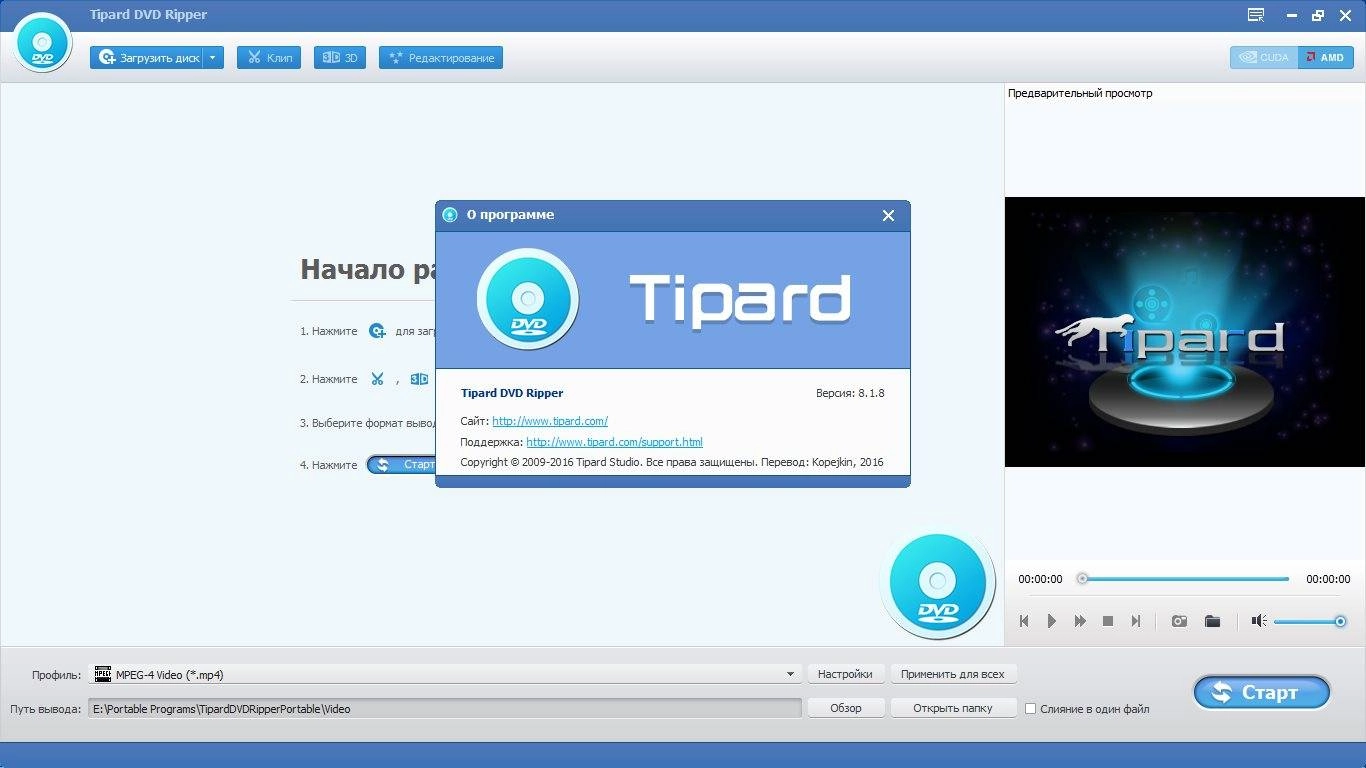1366x768 pixels.
Task: Click the output path field
Action: [445, 709]
